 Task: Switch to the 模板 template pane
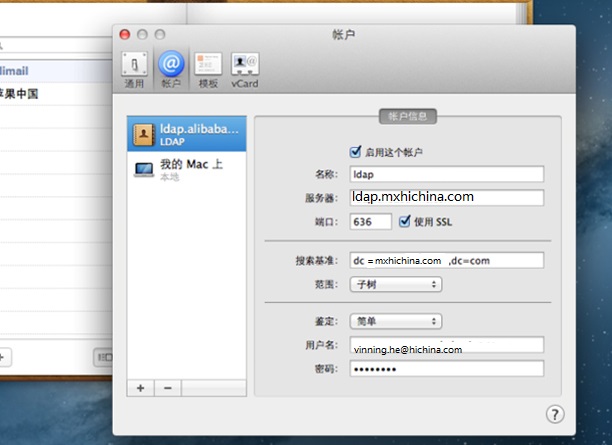pyautogui.click(x=208, y=69)
